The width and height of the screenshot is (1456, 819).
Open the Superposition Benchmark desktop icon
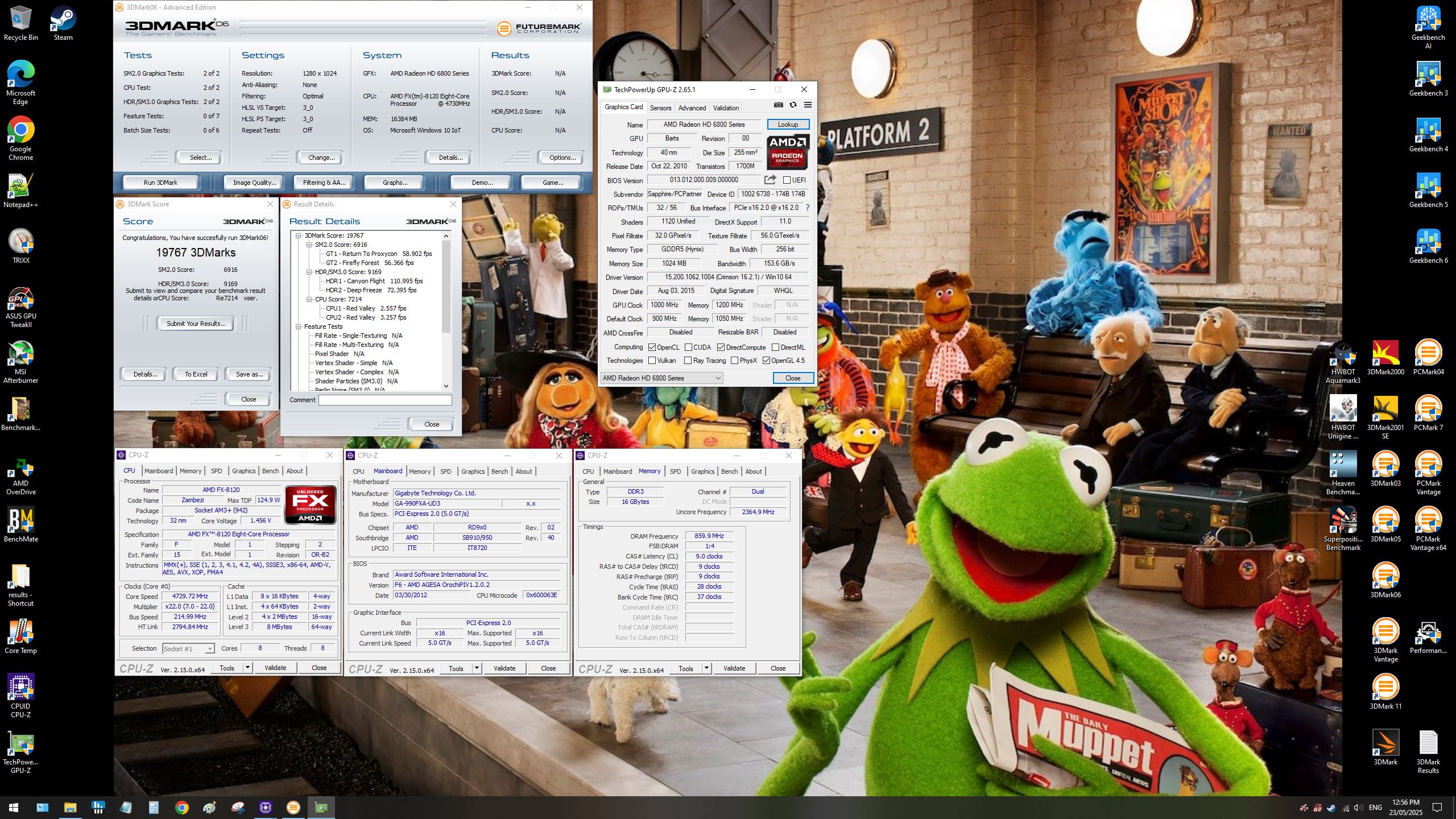point(1343,528)
